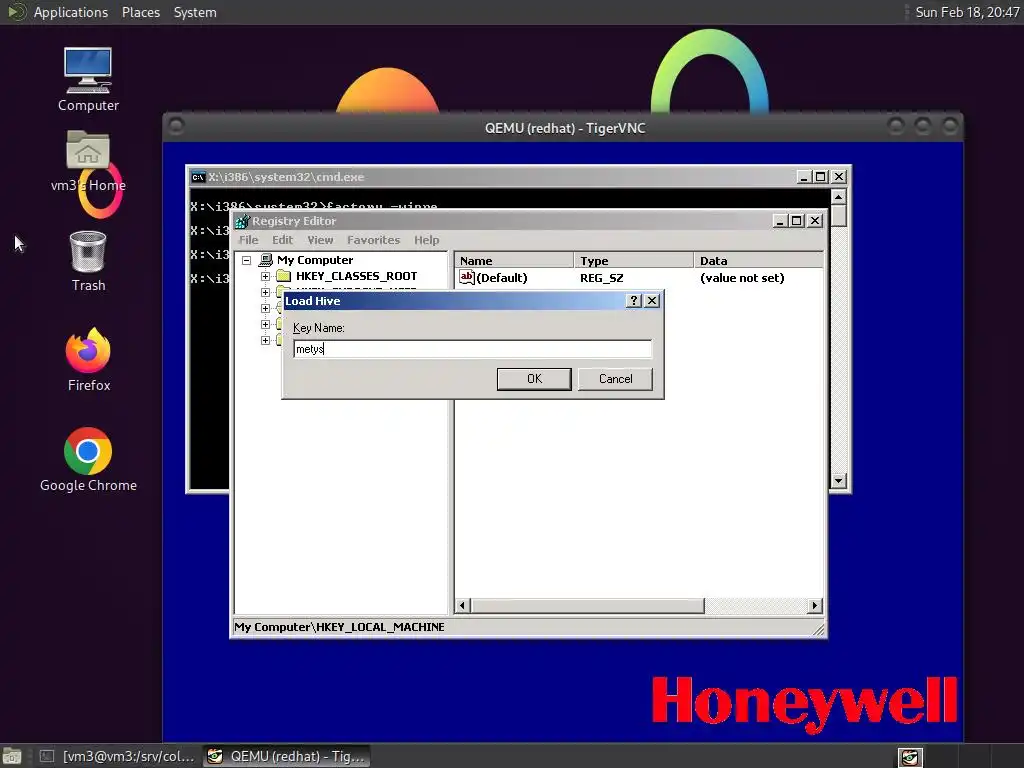Click the (value not set) data cell
Viewport: 1024px width, 768px height.
point(742,278)
